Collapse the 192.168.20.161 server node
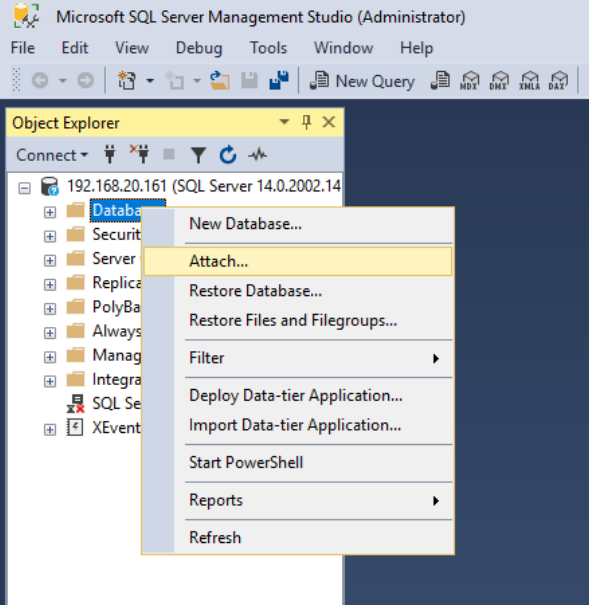This screenshot has width=589, height=605. (x=24, y=188)
